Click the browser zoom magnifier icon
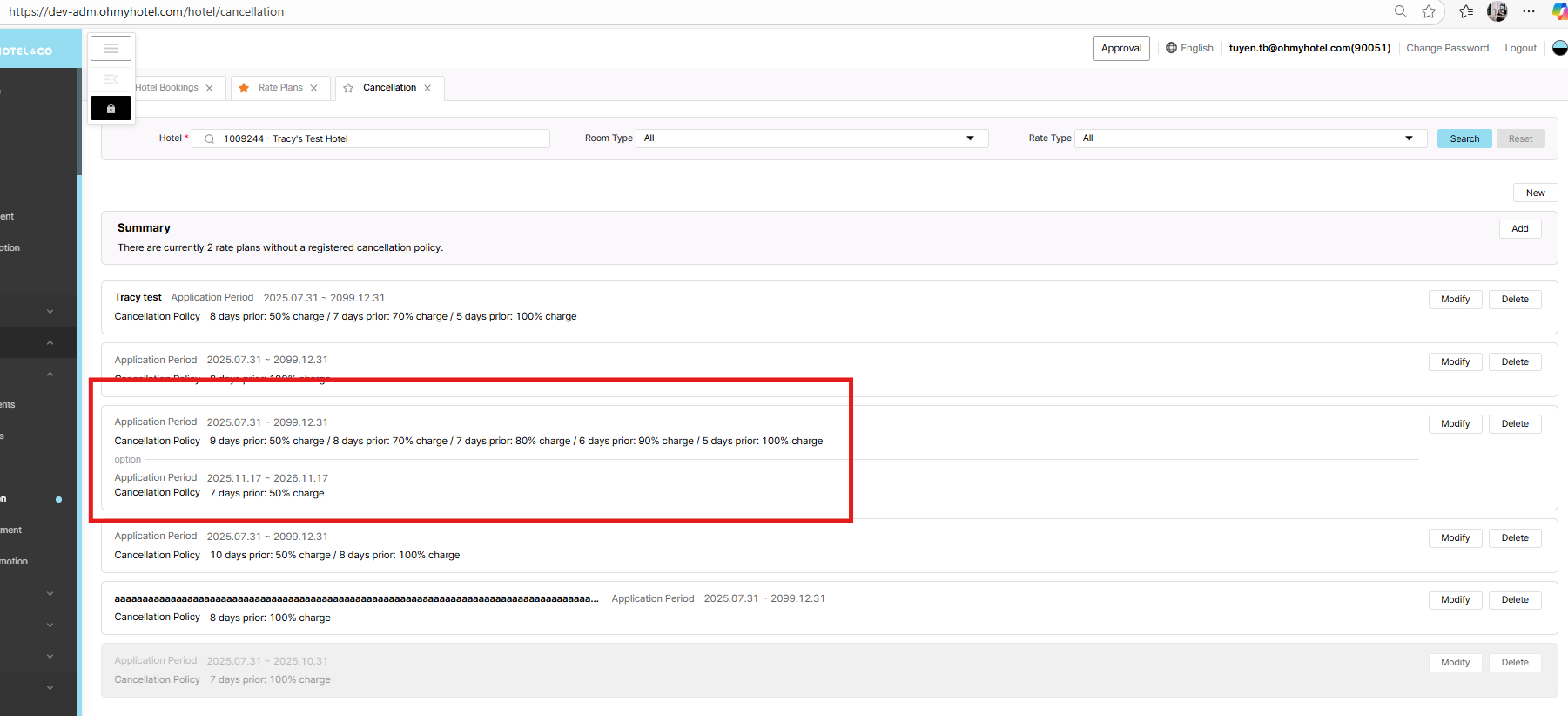This screenshot has width=1568, height=716. 1400,11
